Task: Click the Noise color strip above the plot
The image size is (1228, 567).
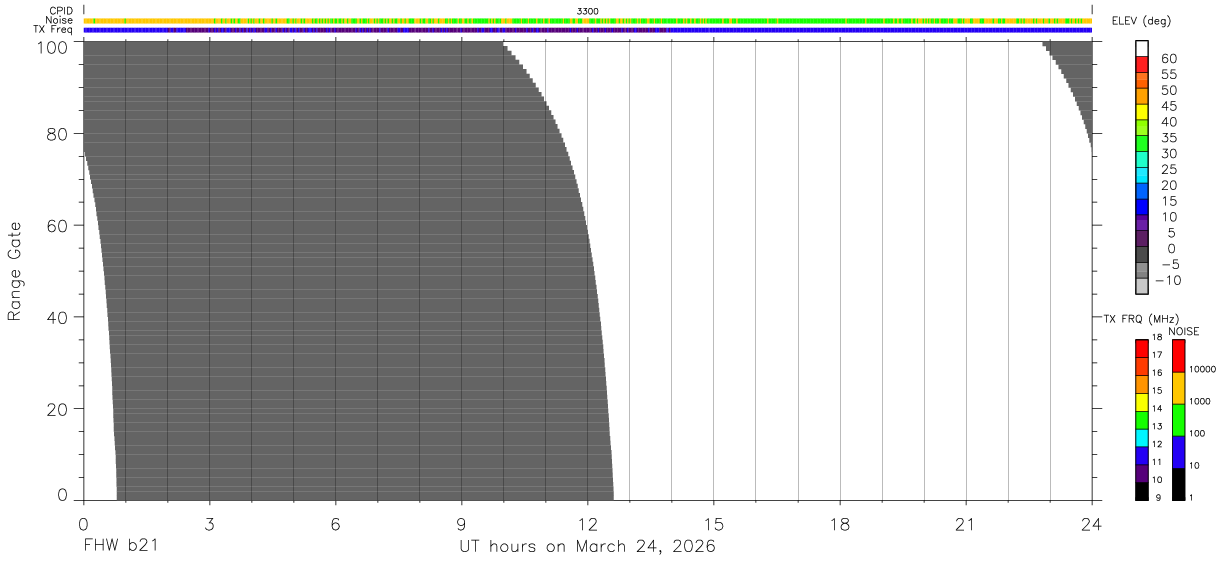Action: tap(588, 20)
